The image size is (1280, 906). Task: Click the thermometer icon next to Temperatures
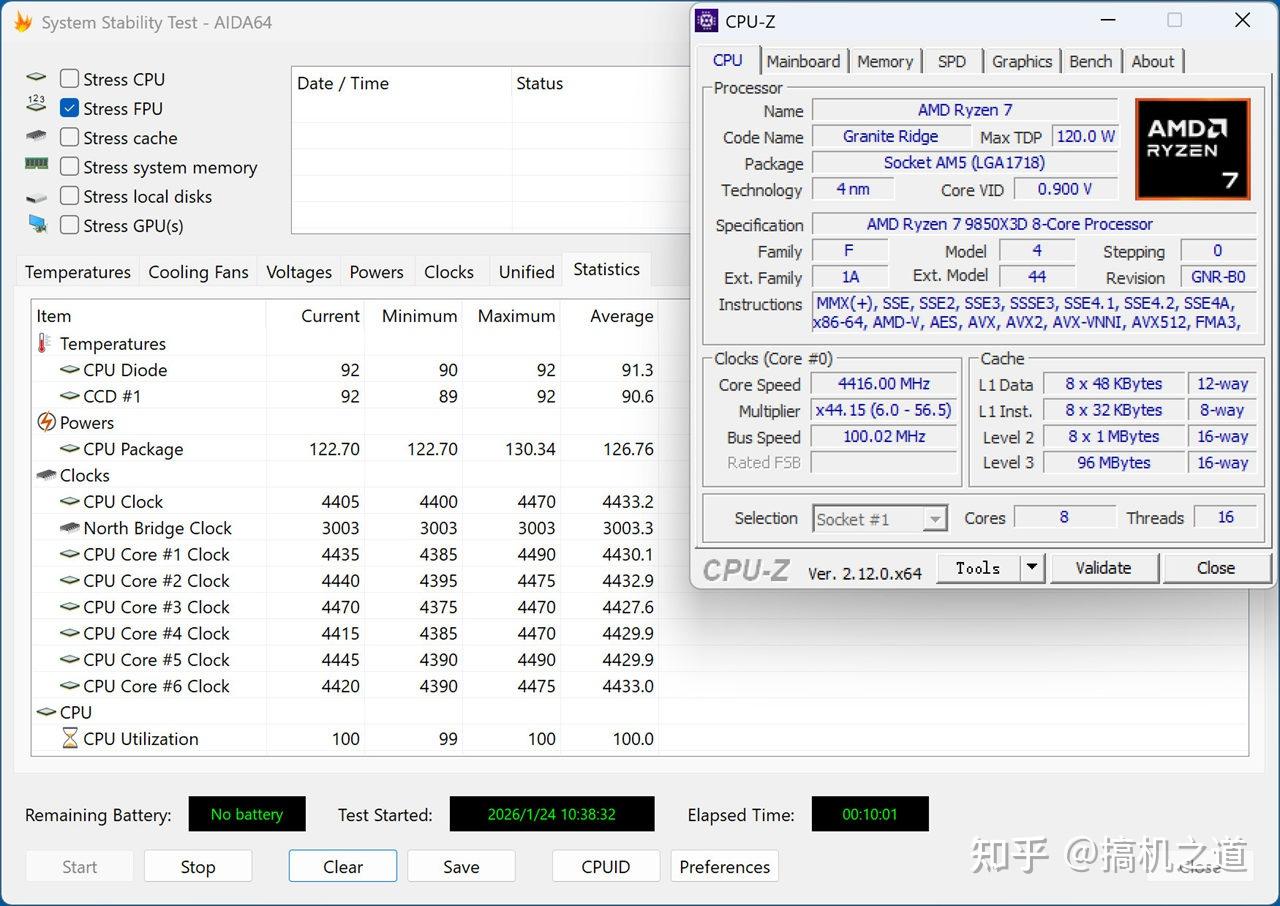44,343
